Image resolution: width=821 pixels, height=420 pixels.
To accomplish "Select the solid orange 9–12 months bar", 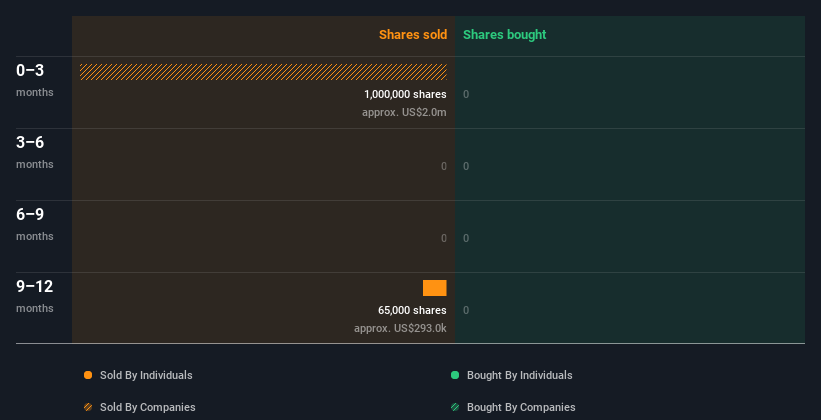I will pos(435,288).
